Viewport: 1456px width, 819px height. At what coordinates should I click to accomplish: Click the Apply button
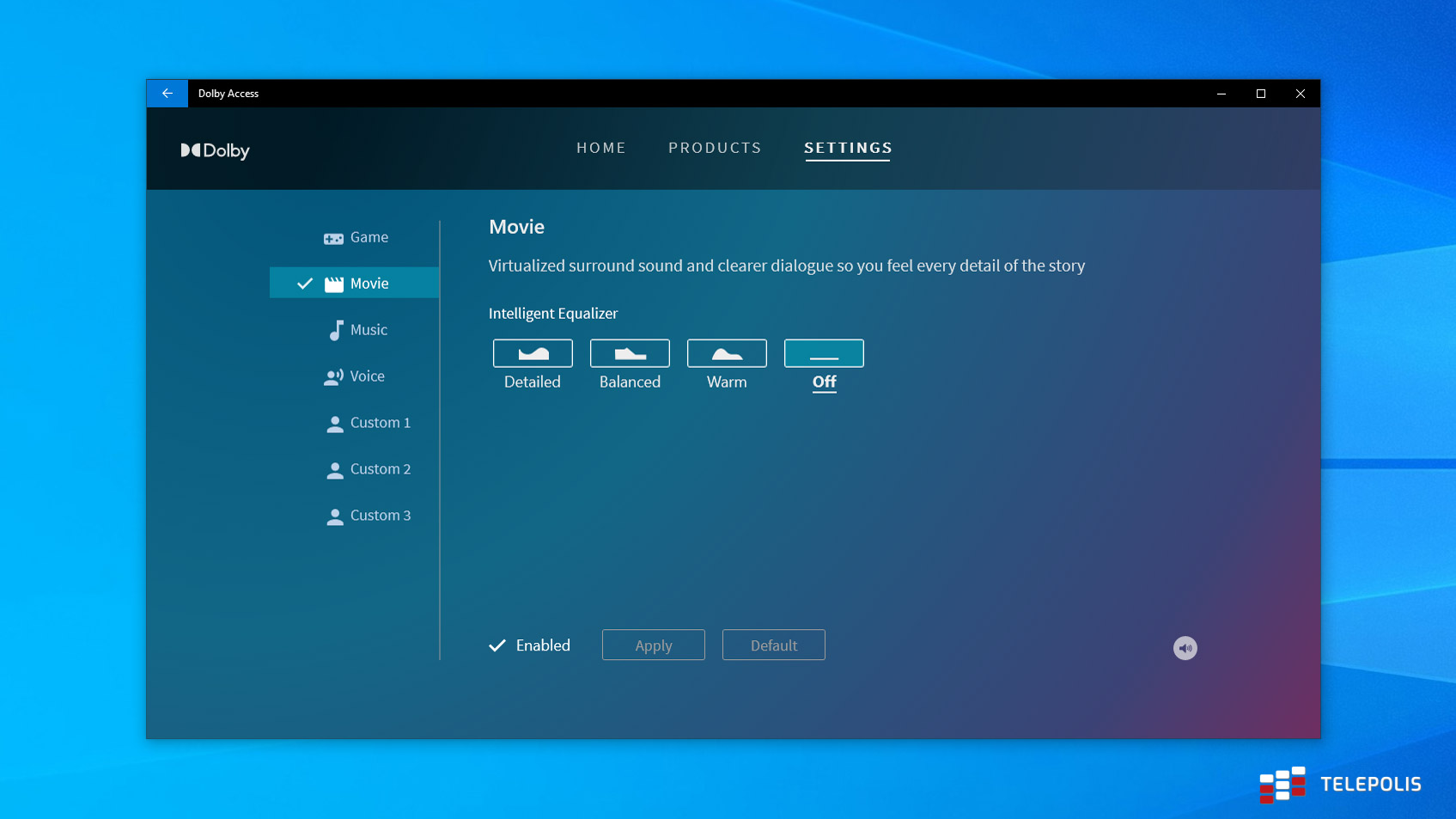coord(654,645)
